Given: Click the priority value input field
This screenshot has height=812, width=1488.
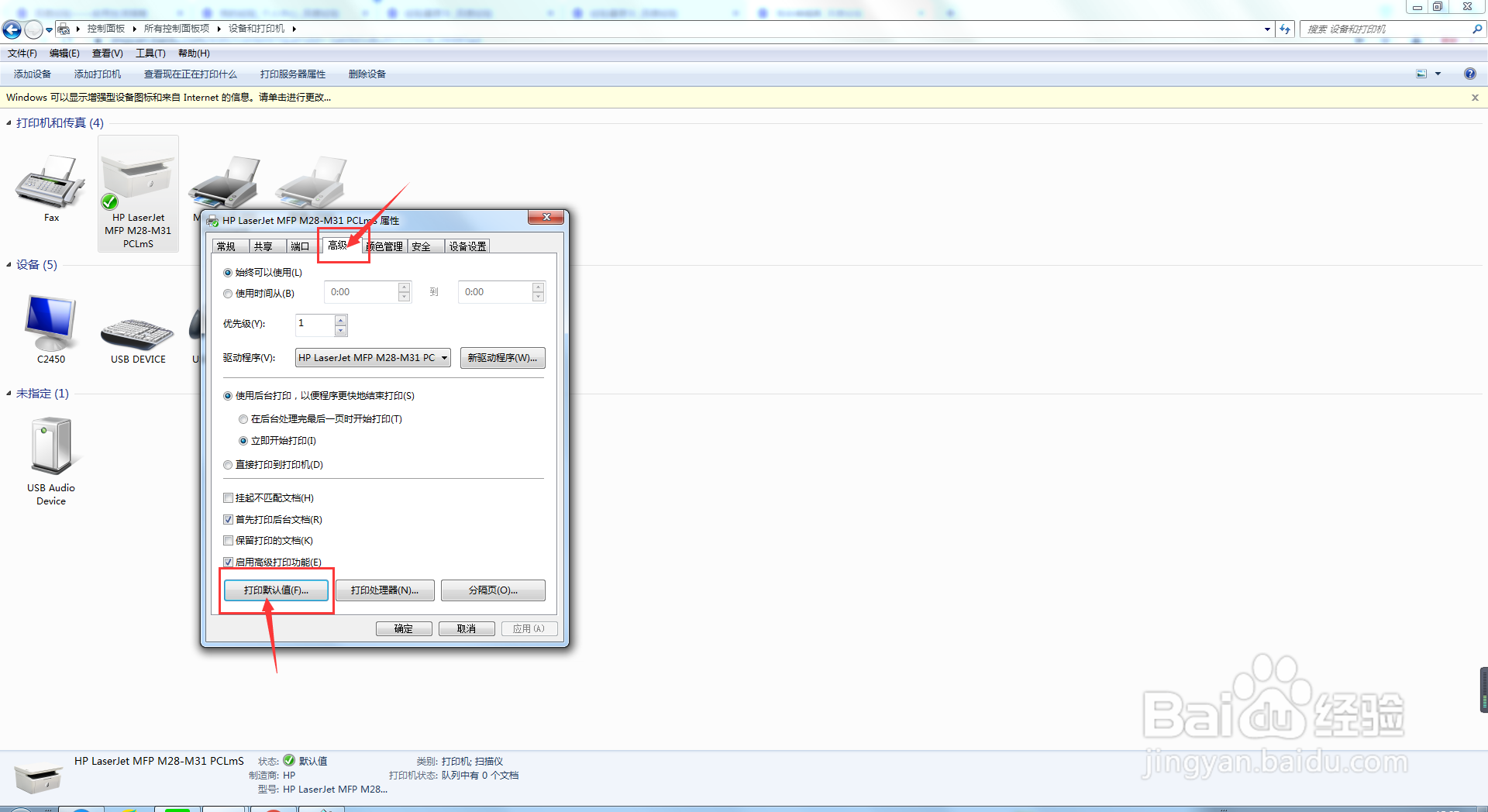Looking at the screenshot, I should click(x=315, y=325).
